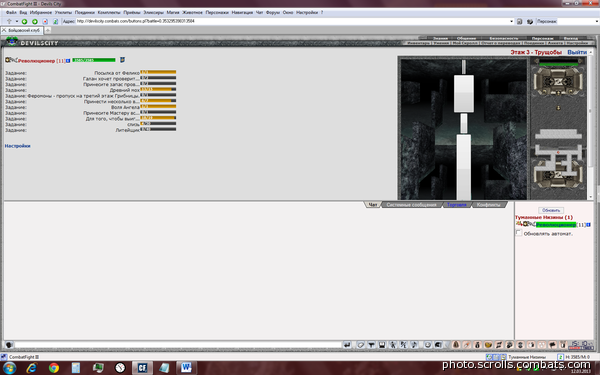This screenshot has width=600, height=375.
Task: Click the green forward navigation arrow
Action: [x=35, y=21]
